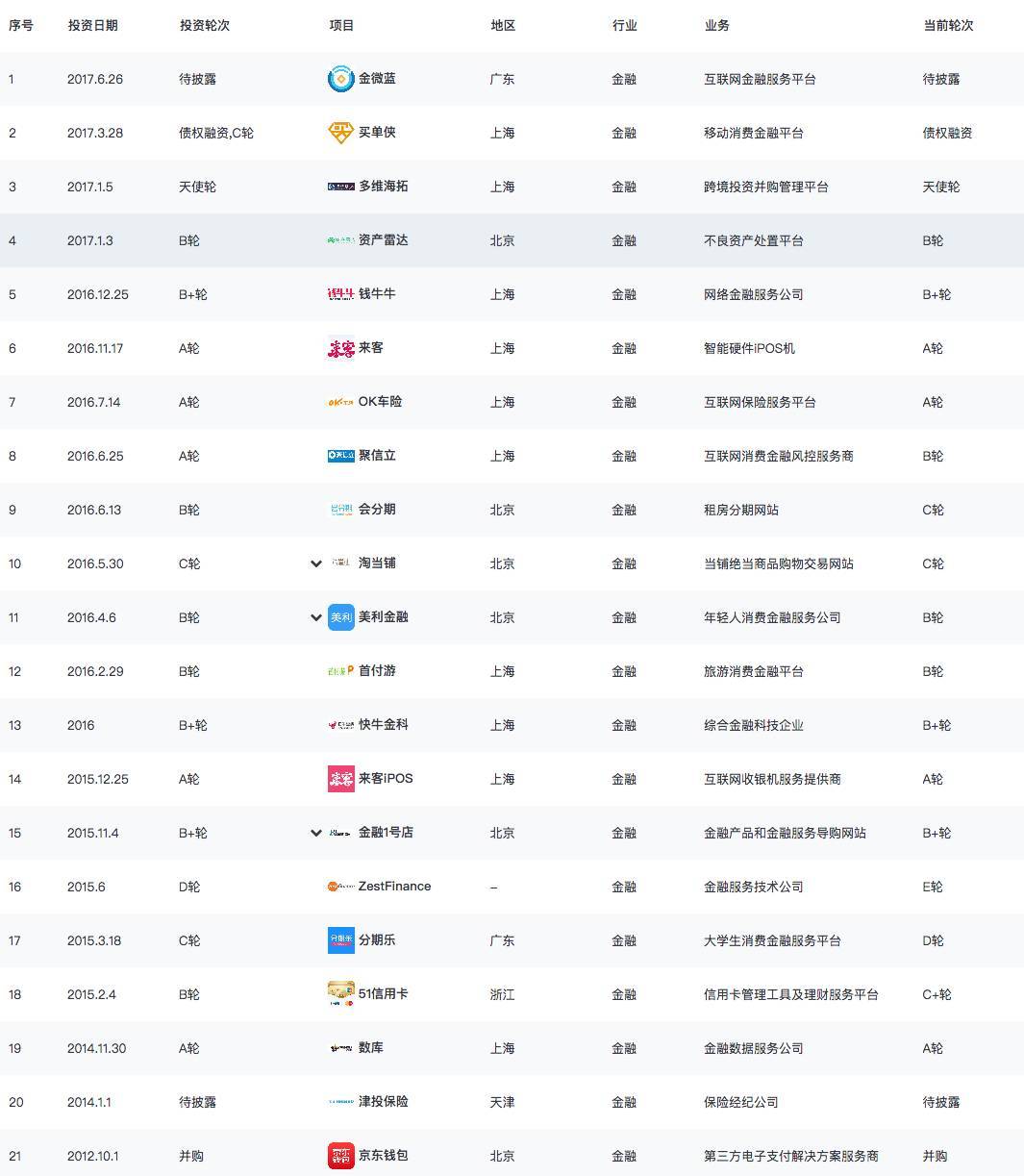Viewport: 1024px width, 1176px height.
Task: Select the 当铺绝当商品购物交易网站 cell
Action: (779, 563)
